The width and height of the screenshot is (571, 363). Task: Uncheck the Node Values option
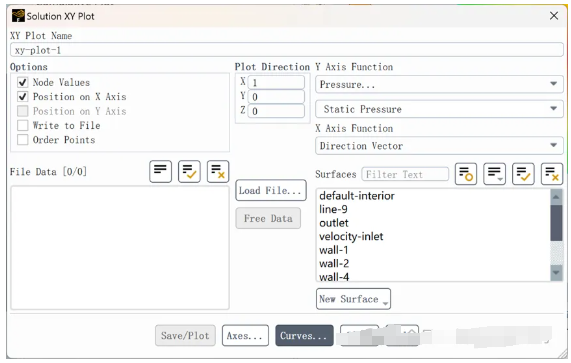click(23, 82)
